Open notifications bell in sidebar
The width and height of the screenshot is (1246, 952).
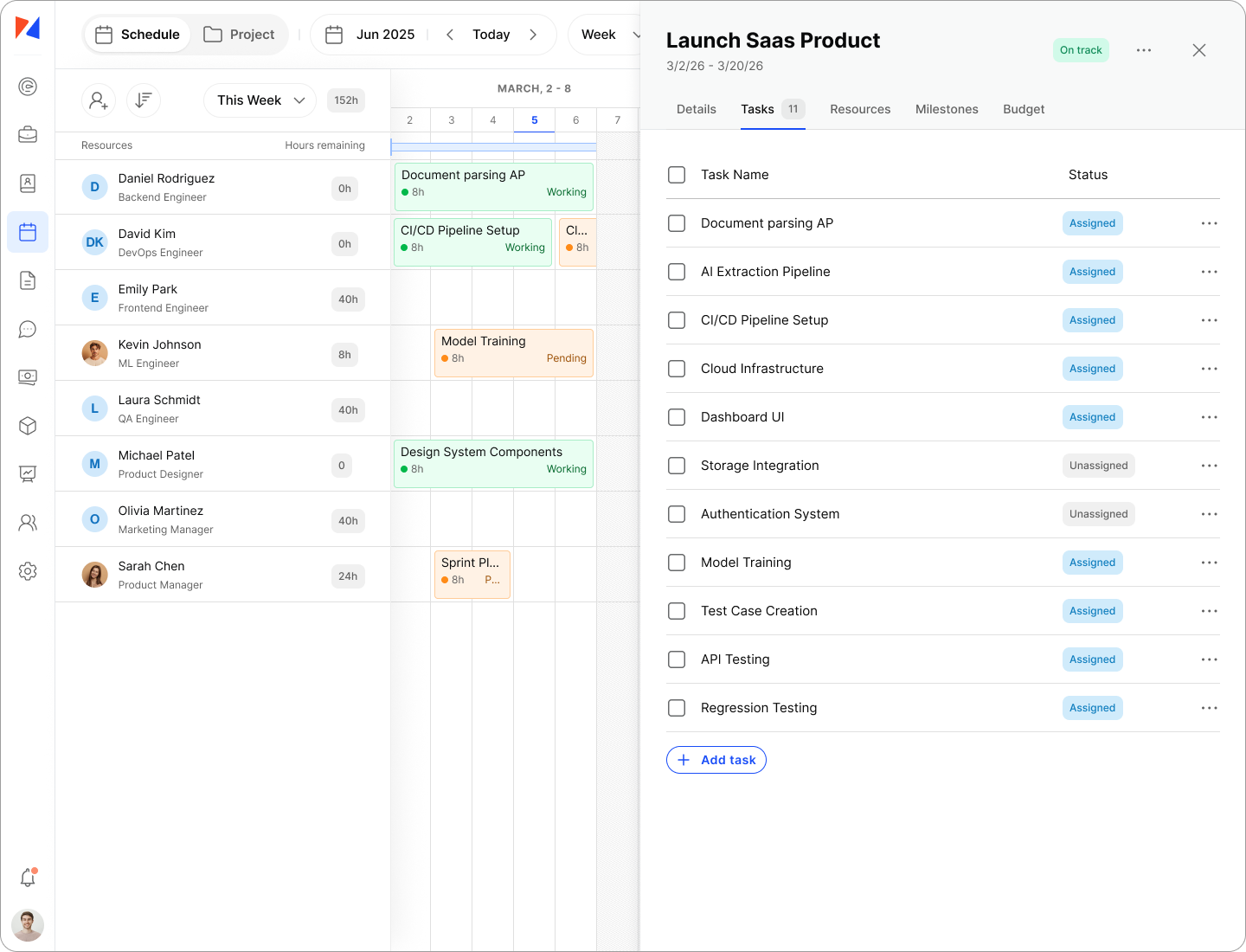(x=28, y=878)
